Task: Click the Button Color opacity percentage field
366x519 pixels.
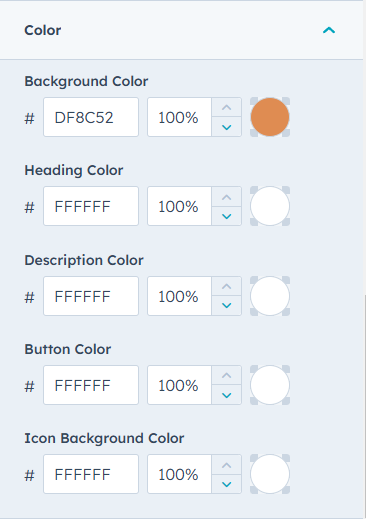Action: point(179,385)
